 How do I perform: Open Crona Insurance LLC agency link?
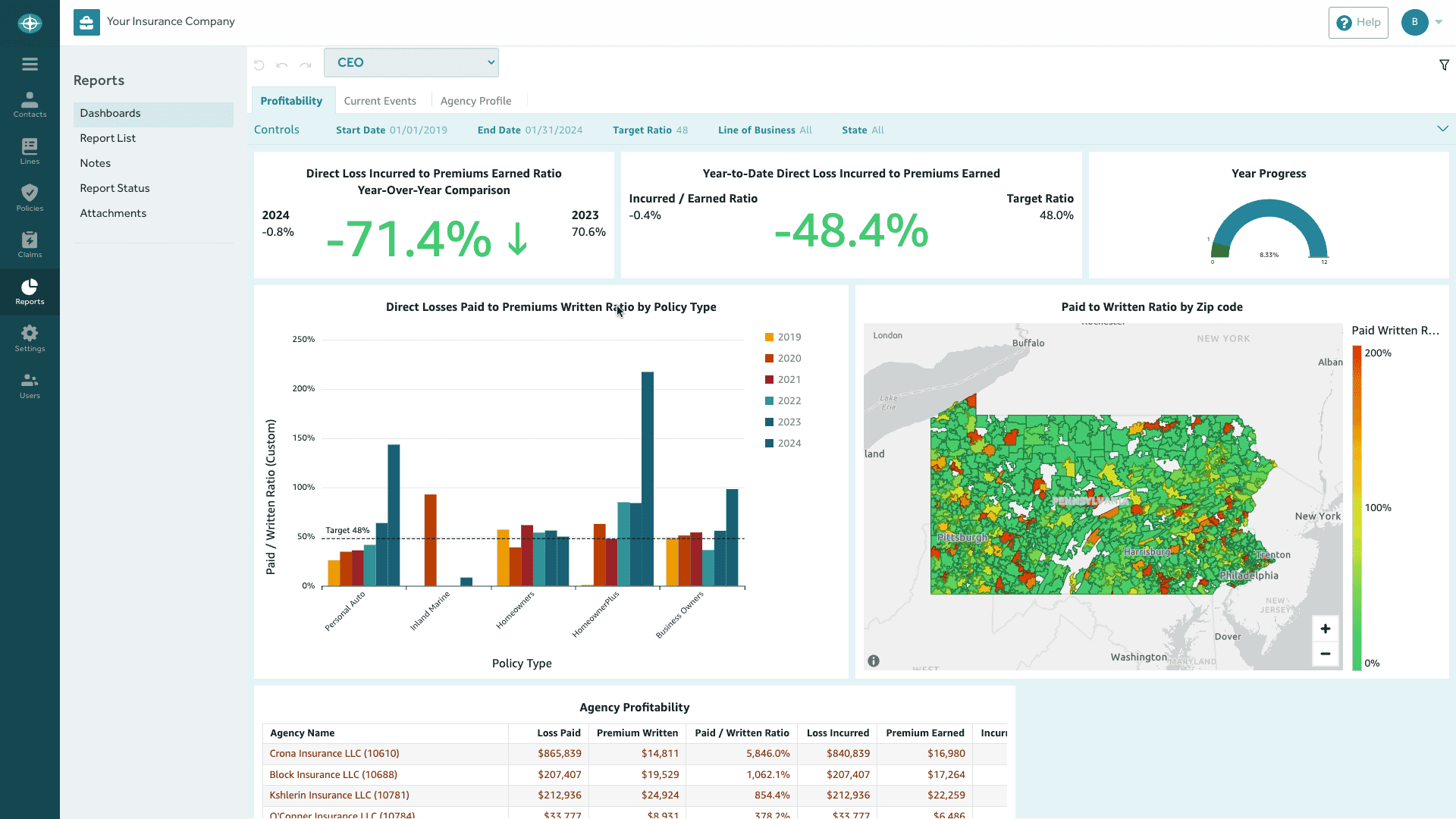(x=334, y=754)
